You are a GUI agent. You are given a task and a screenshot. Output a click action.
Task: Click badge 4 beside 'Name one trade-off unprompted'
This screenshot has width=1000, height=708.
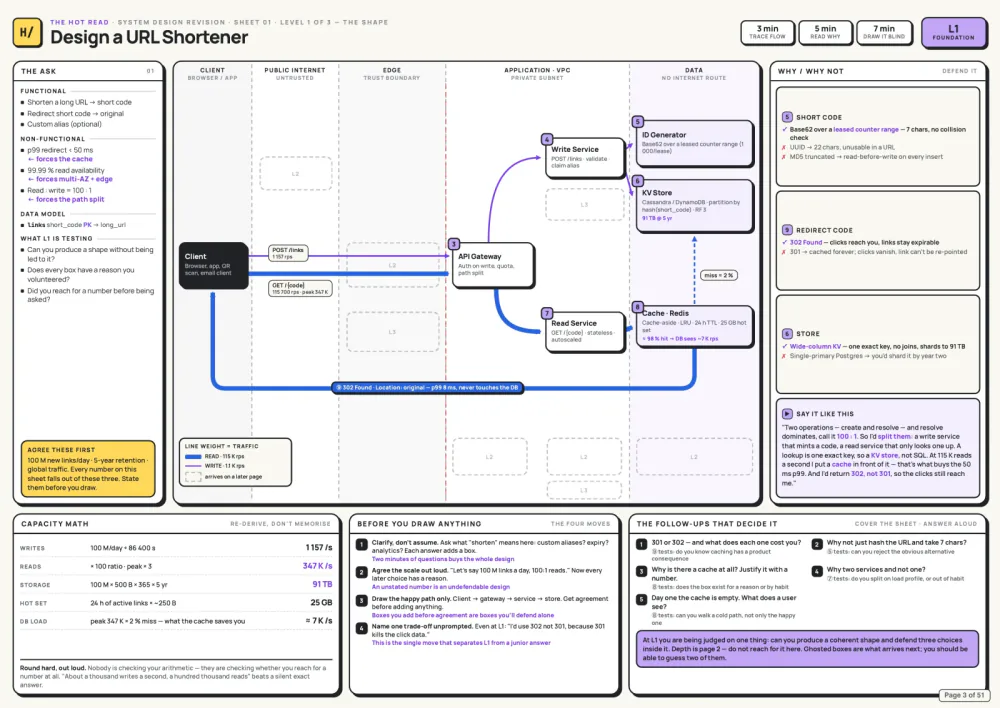[x=362, y=628]
